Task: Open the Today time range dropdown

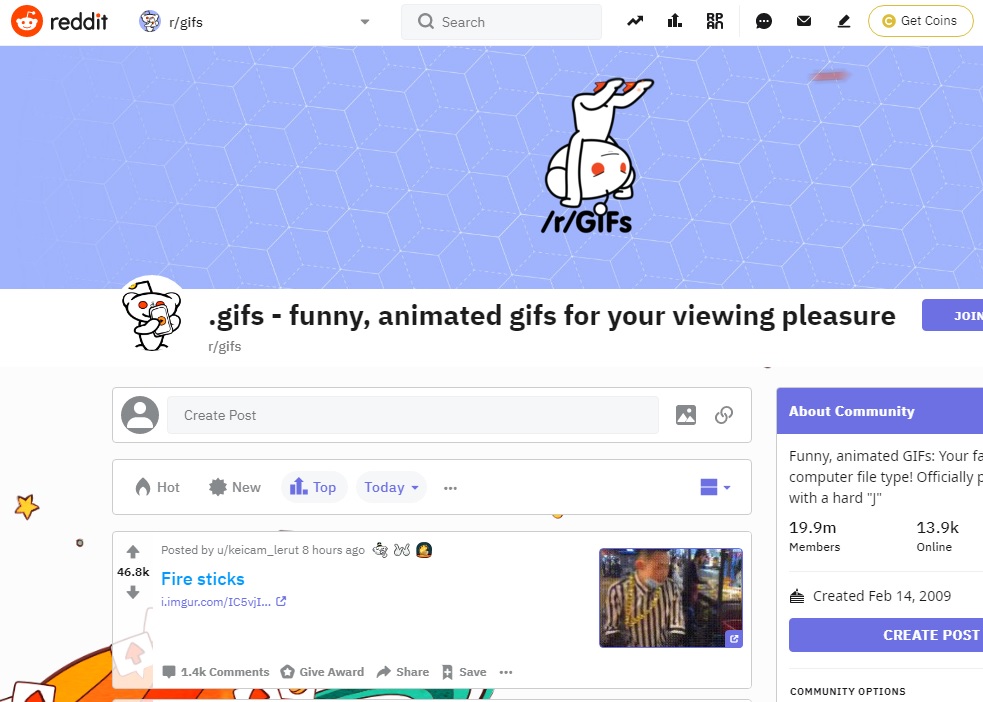Action: coord(391,487)
